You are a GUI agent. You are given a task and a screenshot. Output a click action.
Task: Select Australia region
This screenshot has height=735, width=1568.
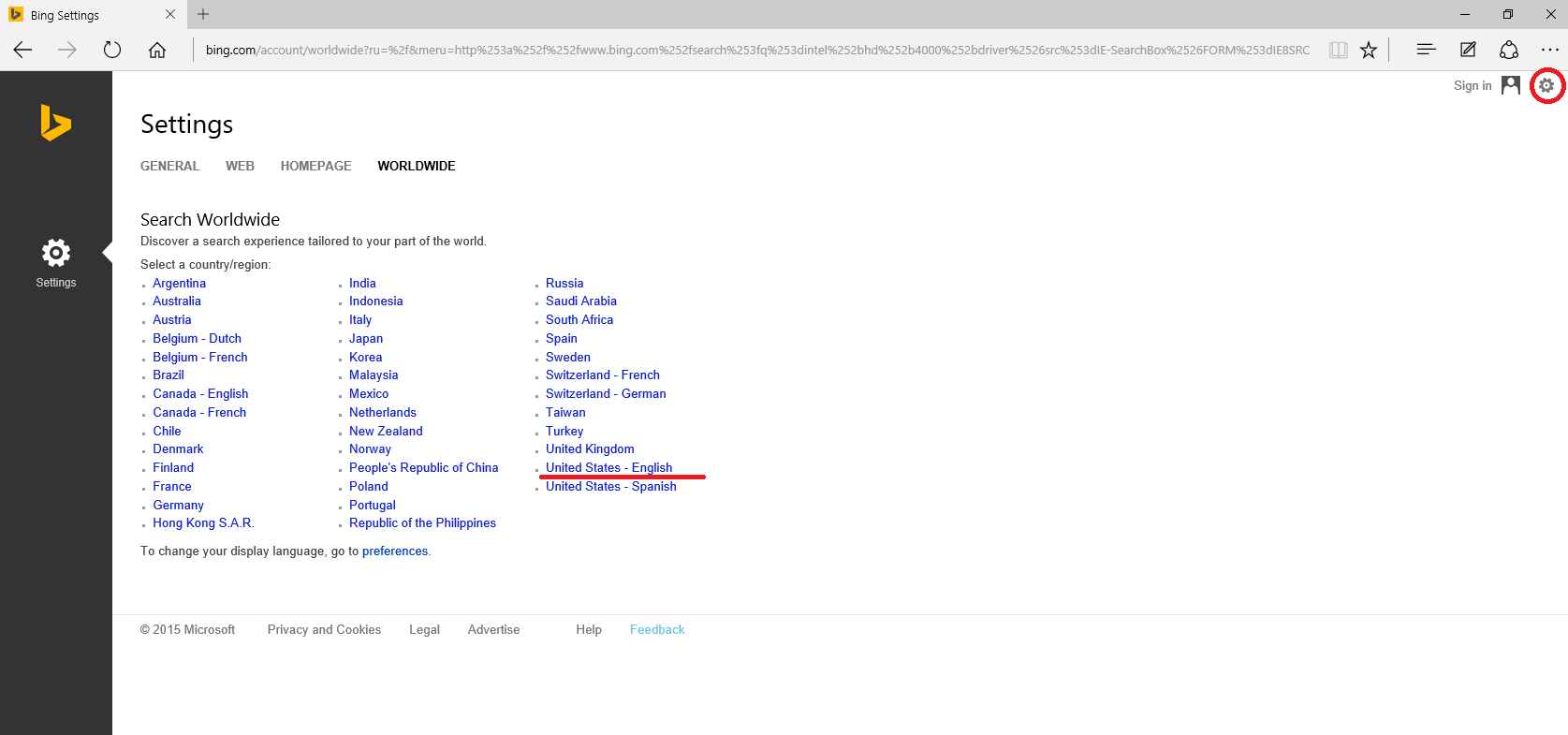(177, 301)
